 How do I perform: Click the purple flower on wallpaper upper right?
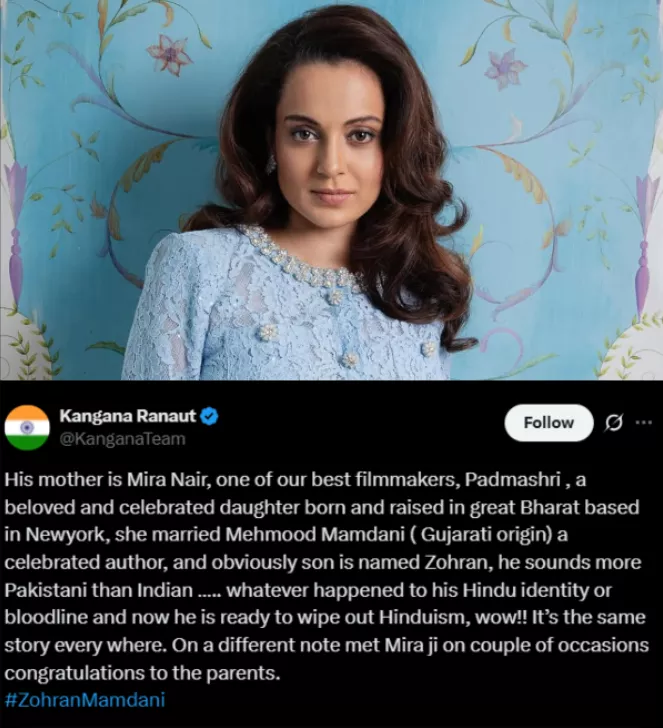[505, 68]
